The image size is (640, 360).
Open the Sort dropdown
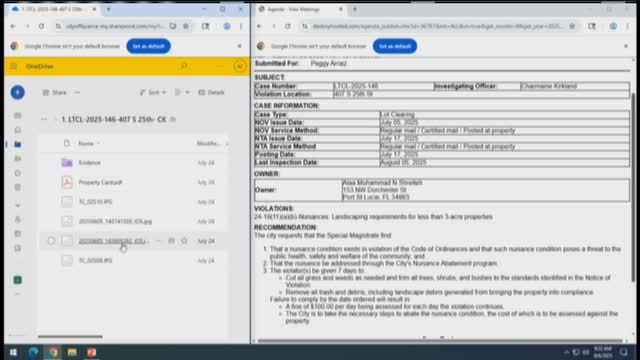[153, 93]
